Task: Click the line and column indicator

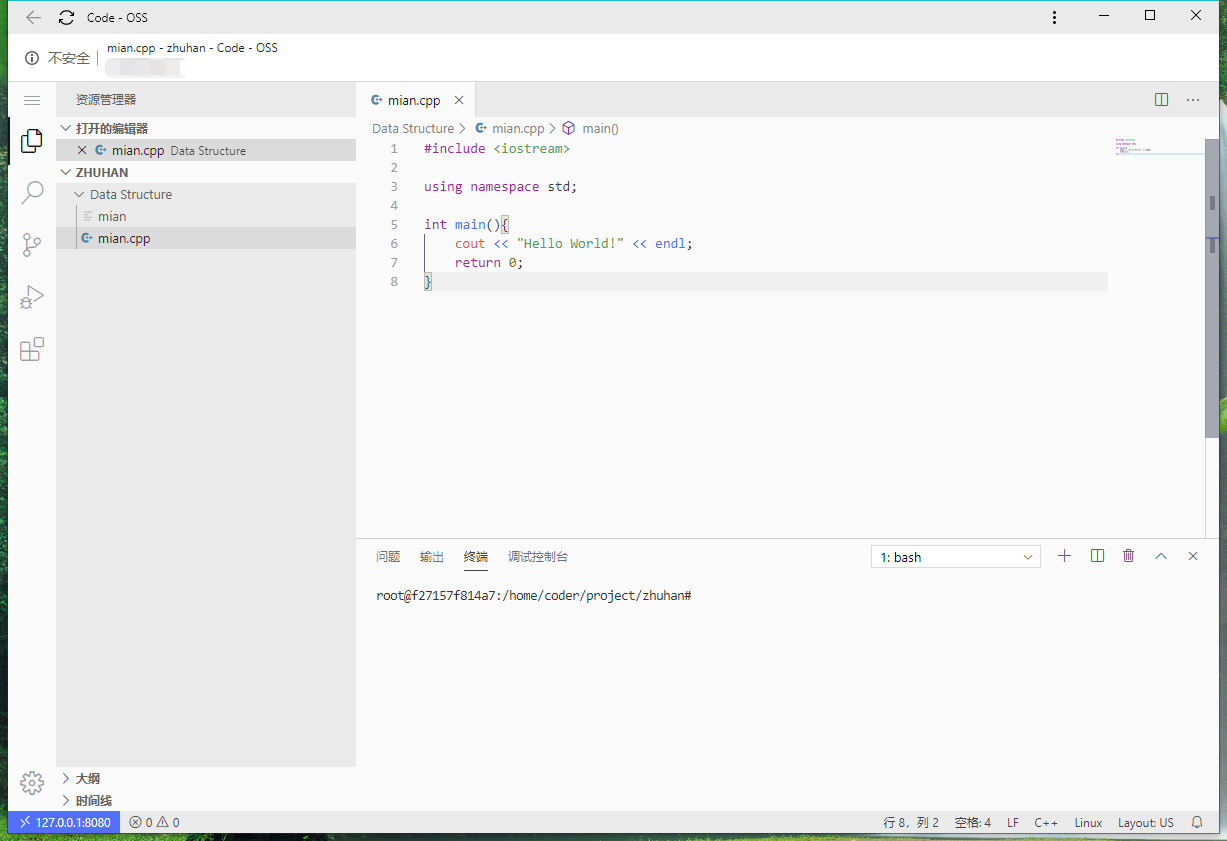Action: coord(911,822)
